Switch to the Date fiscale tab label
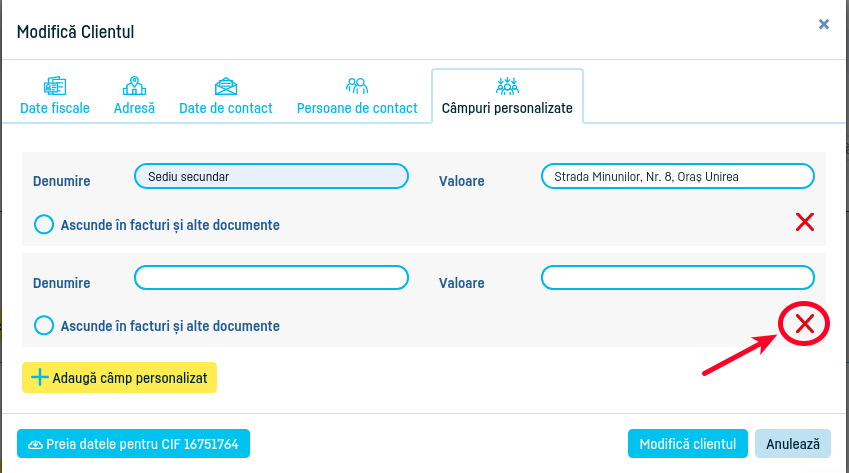The width and height of the screenshot is (849, 473). (55, 108)
